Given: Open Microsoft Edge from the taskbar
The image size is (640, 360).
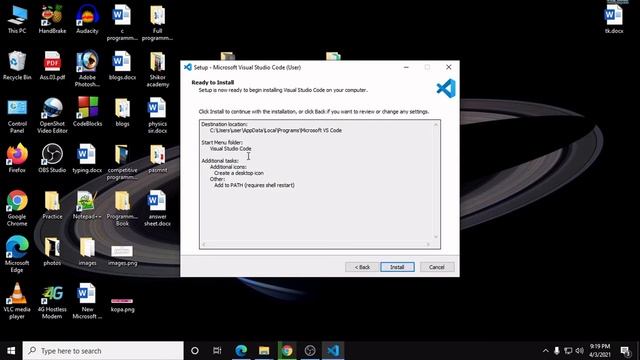Looking at the screenshot, I should [241, 351].
